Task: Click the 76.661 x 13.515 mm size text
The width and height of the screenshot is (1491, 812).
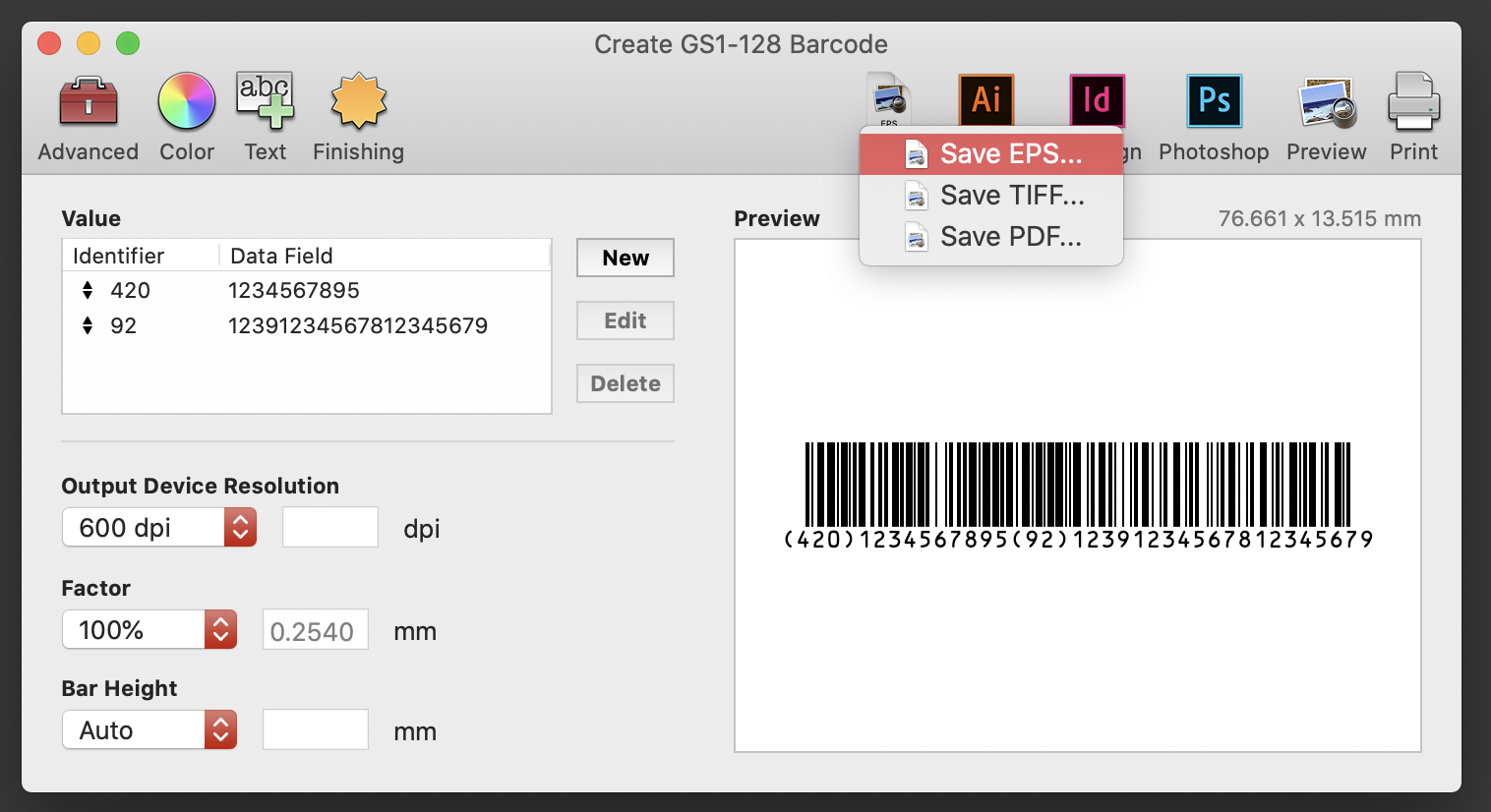Action: tap(1320, 218)
